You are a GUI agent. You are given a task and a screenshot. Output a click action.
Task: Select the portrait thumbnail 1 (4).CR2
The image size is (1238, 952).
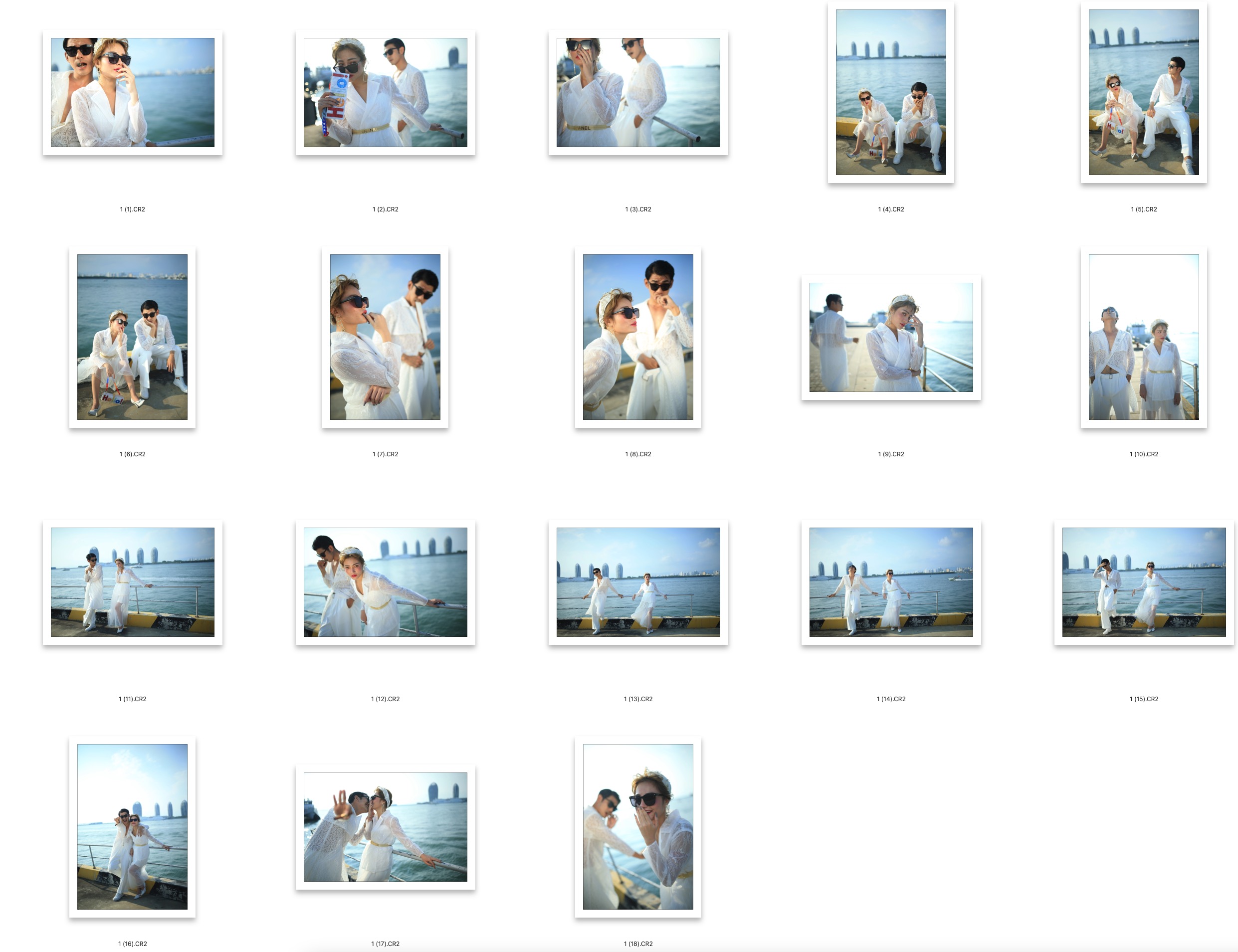(x=890, y=92)
